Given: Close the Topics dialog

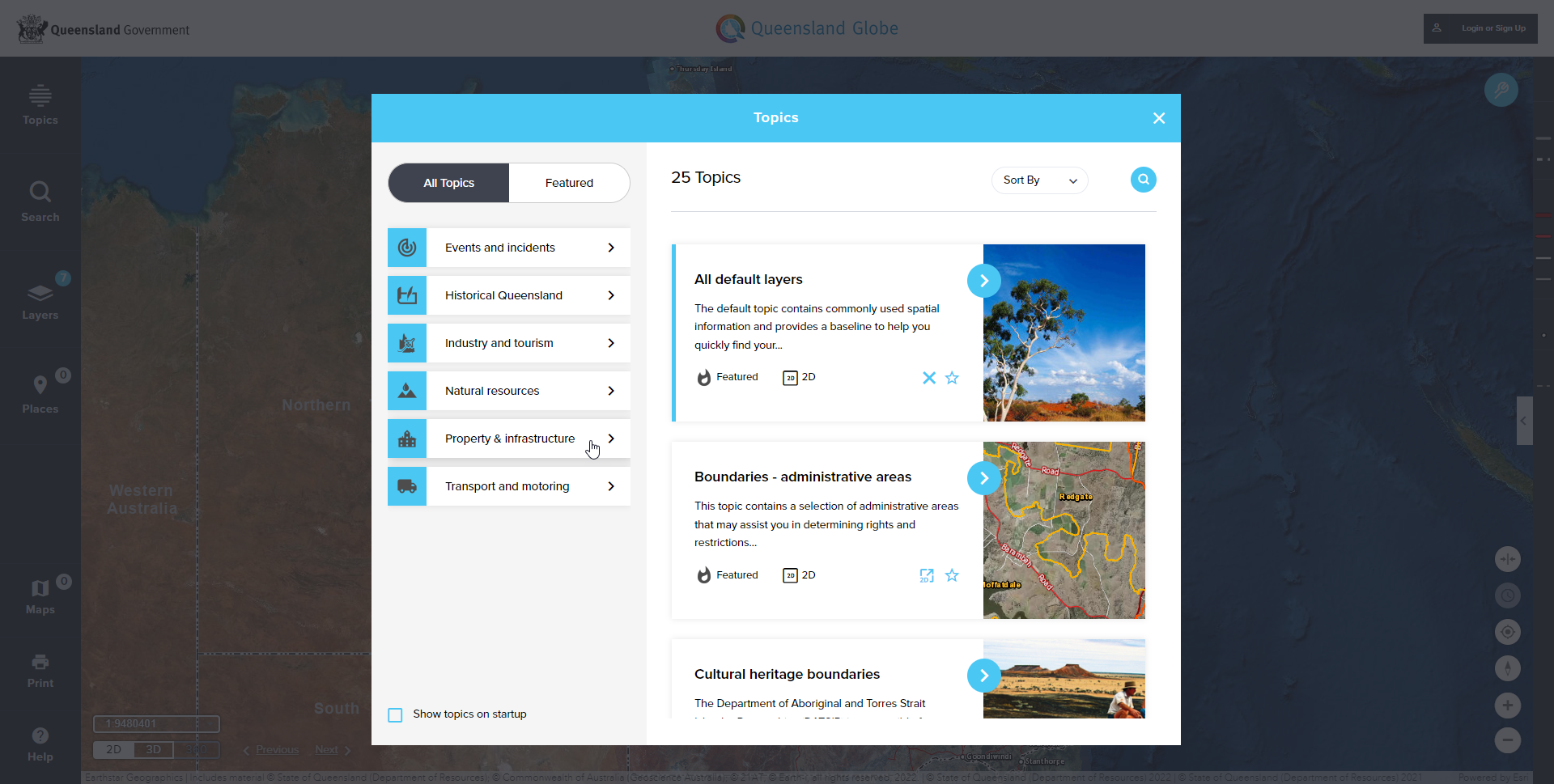Looking at the screenshot, I should tap(1159, 118).
